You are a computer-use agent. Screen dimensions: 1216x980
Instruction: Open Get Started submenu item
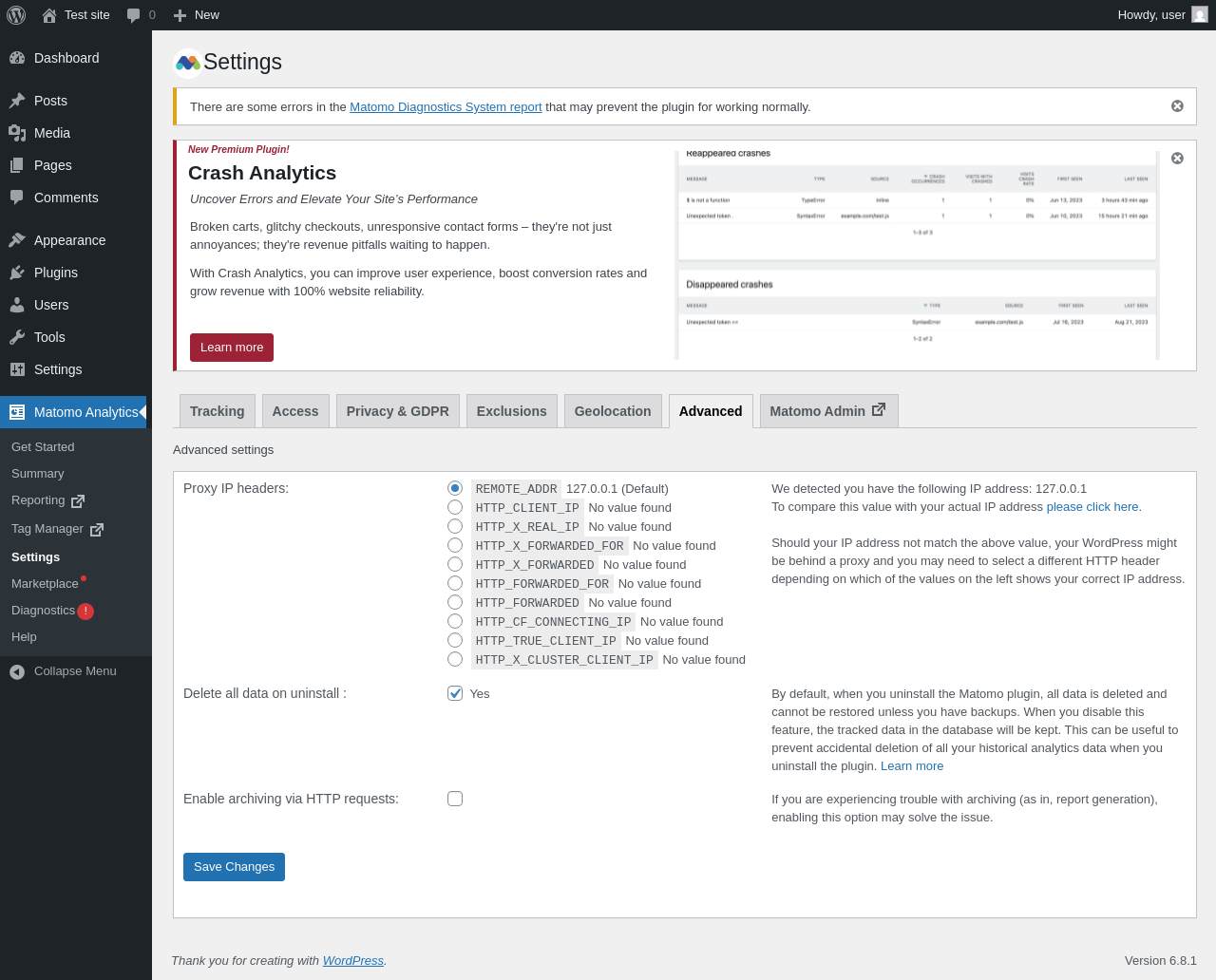76,447
